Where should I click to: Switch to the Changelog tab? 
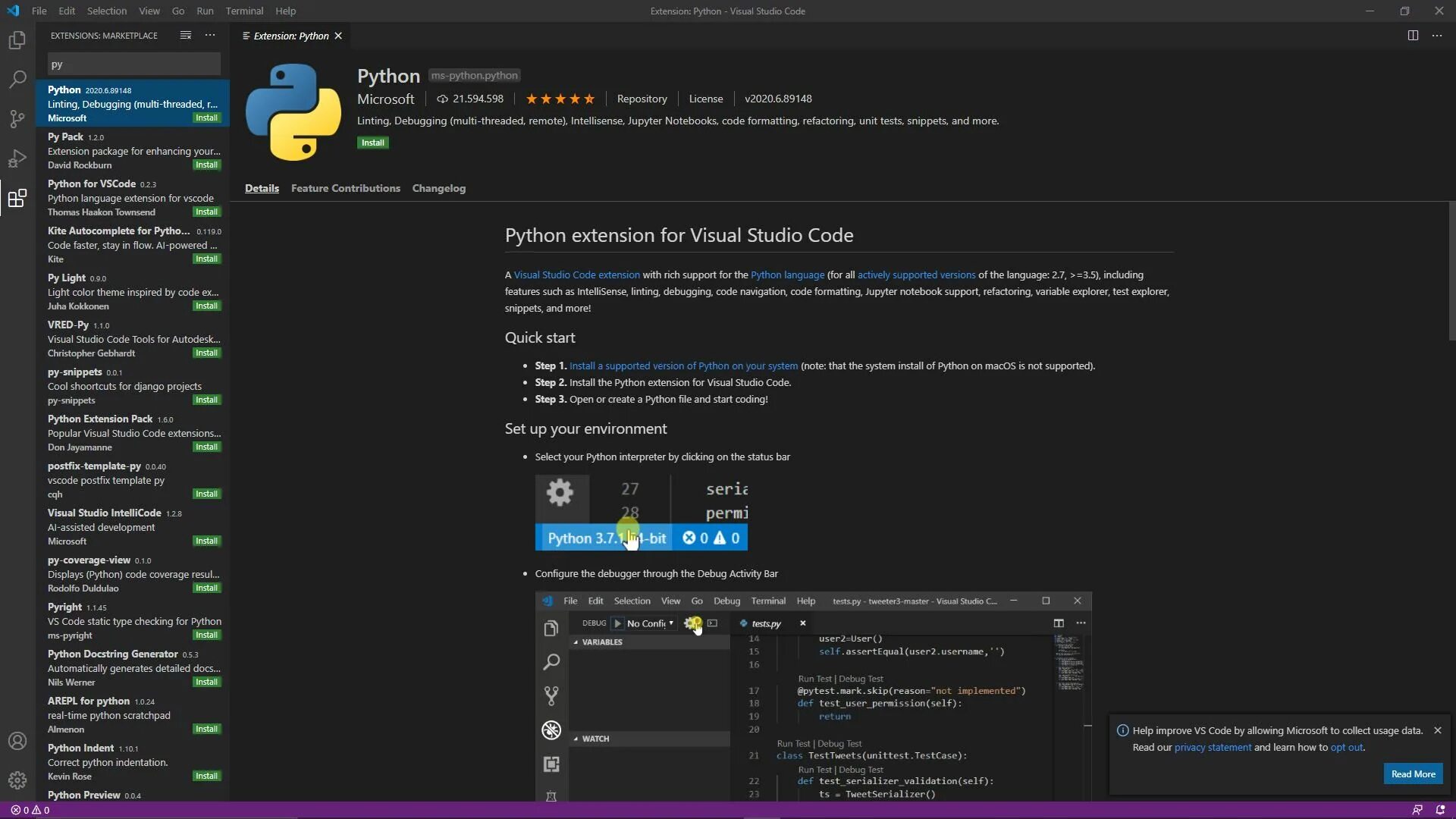[x=439, y=187]
